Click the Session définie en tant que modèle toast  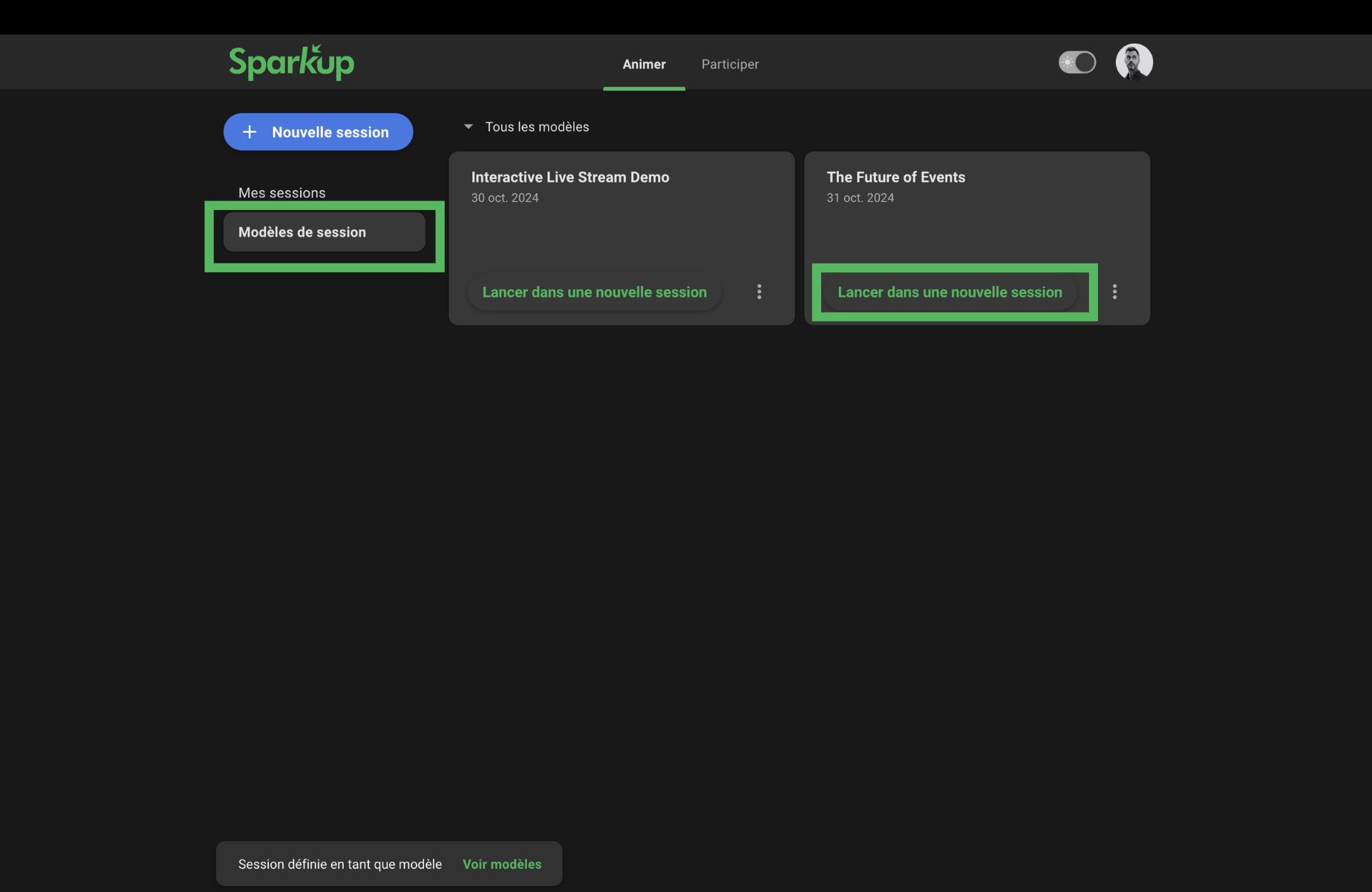[340, 864]
